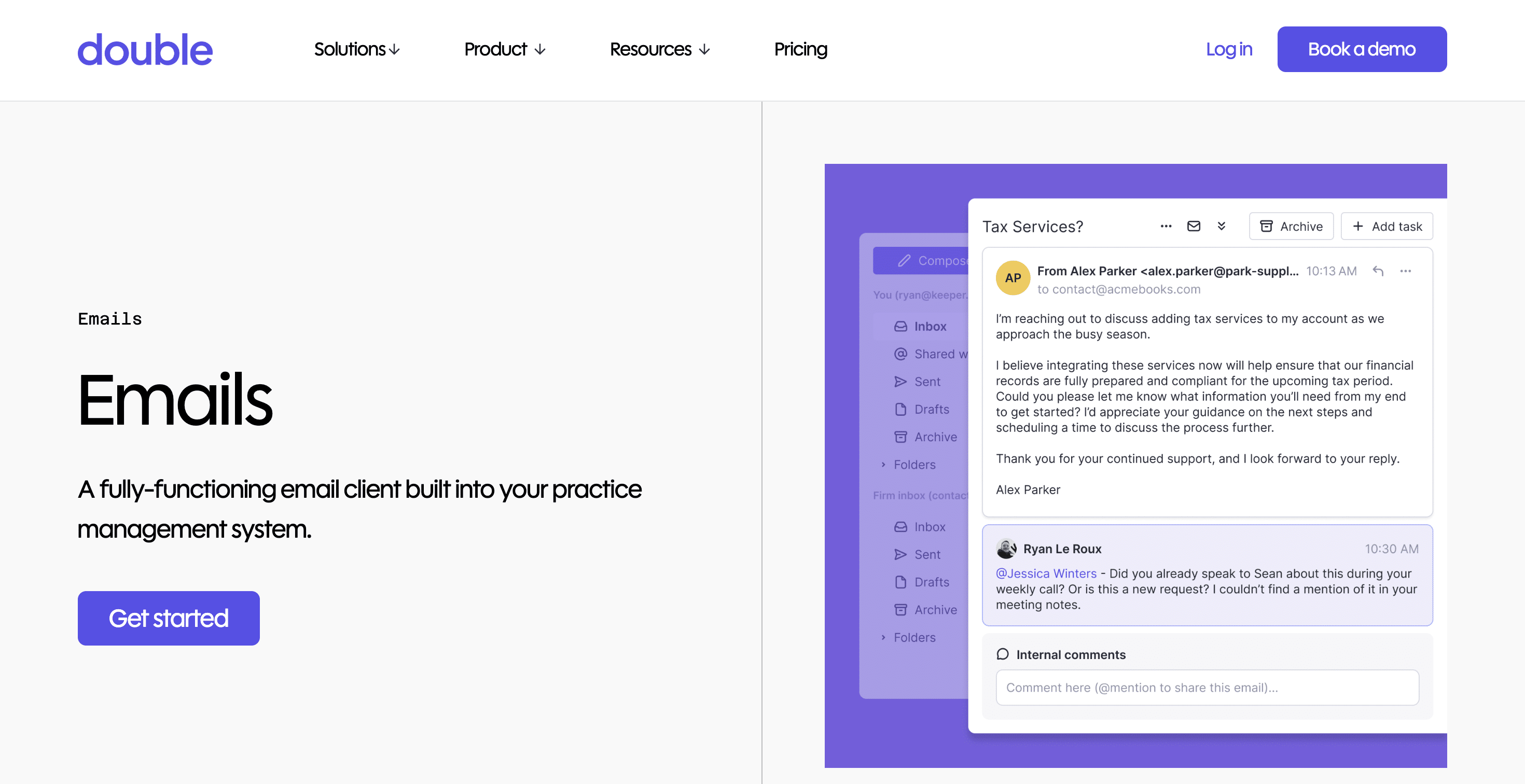The height and width of the screenshot is (784, 1525).
Task: Click the Book a demo button
Action: [x=1362, y=49]
